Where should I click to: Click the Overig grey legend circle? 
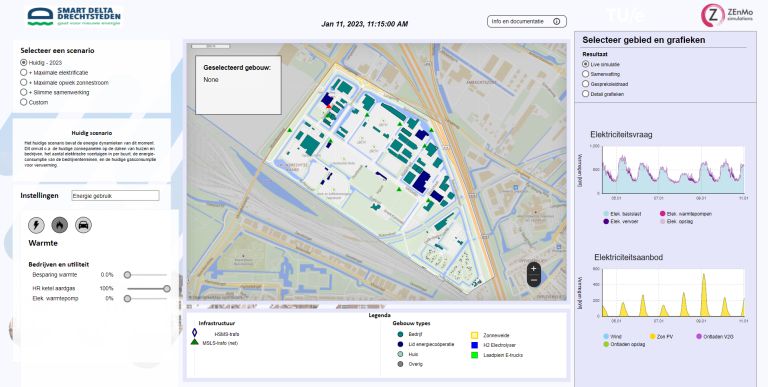400,364
